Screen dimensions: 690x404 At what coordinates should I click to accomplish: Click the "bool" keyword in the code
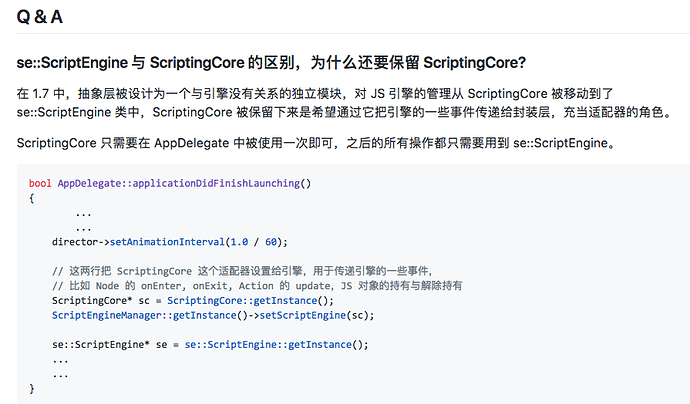(x=40, y=184)
